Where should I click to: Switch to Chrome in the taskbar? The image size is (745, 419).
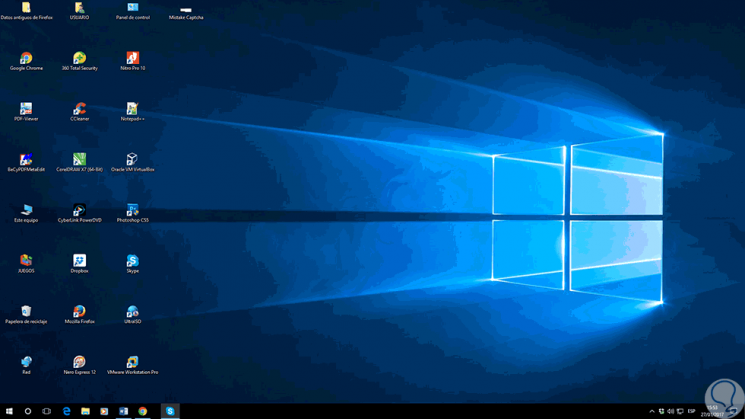point(143,411)
